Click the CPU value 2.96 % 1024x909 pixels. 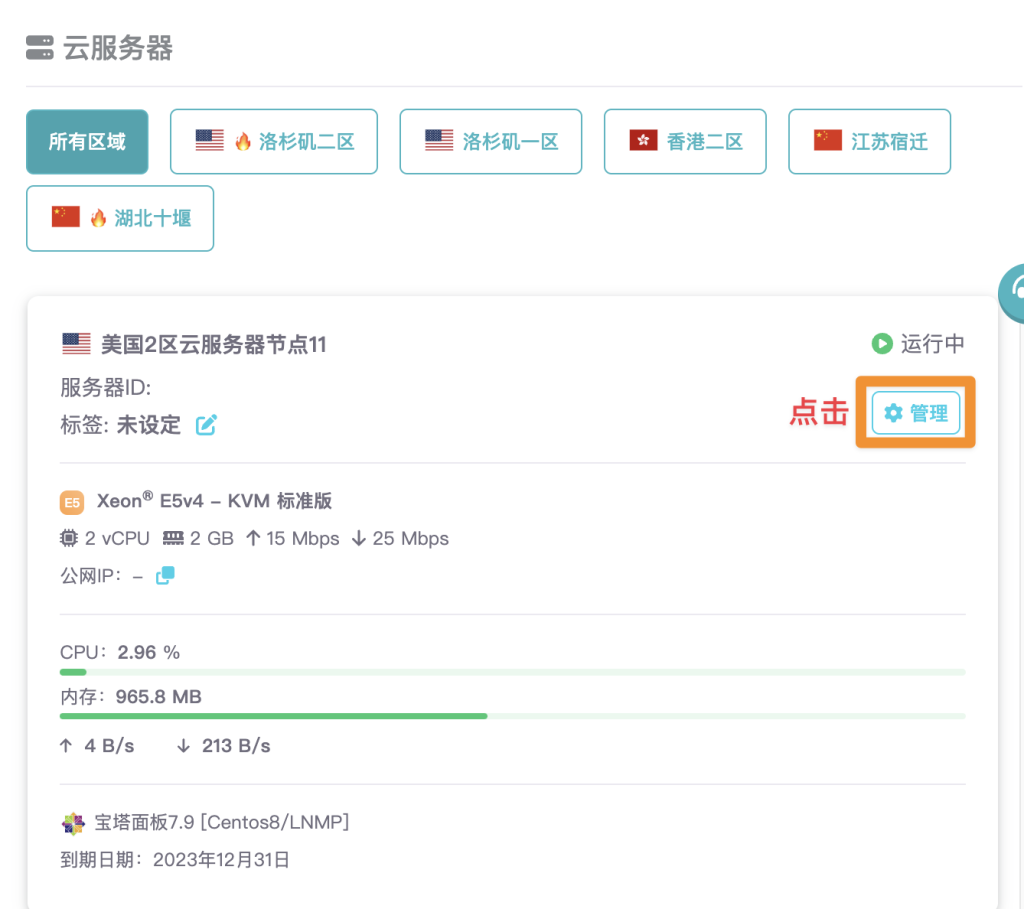pos(148,652)
